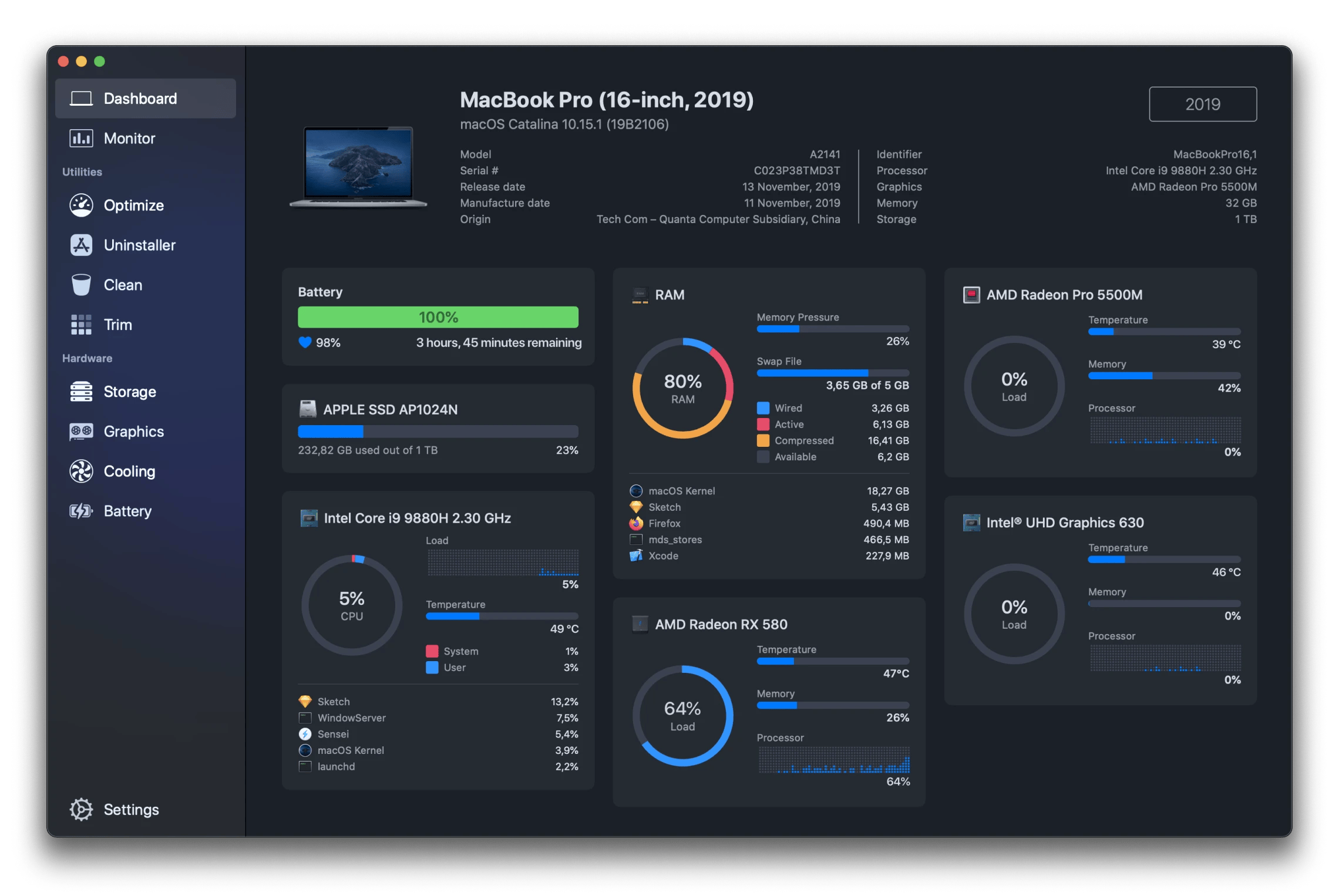Click the green full-screen window button
The image size is (1339, 896).
click(100, 62)
